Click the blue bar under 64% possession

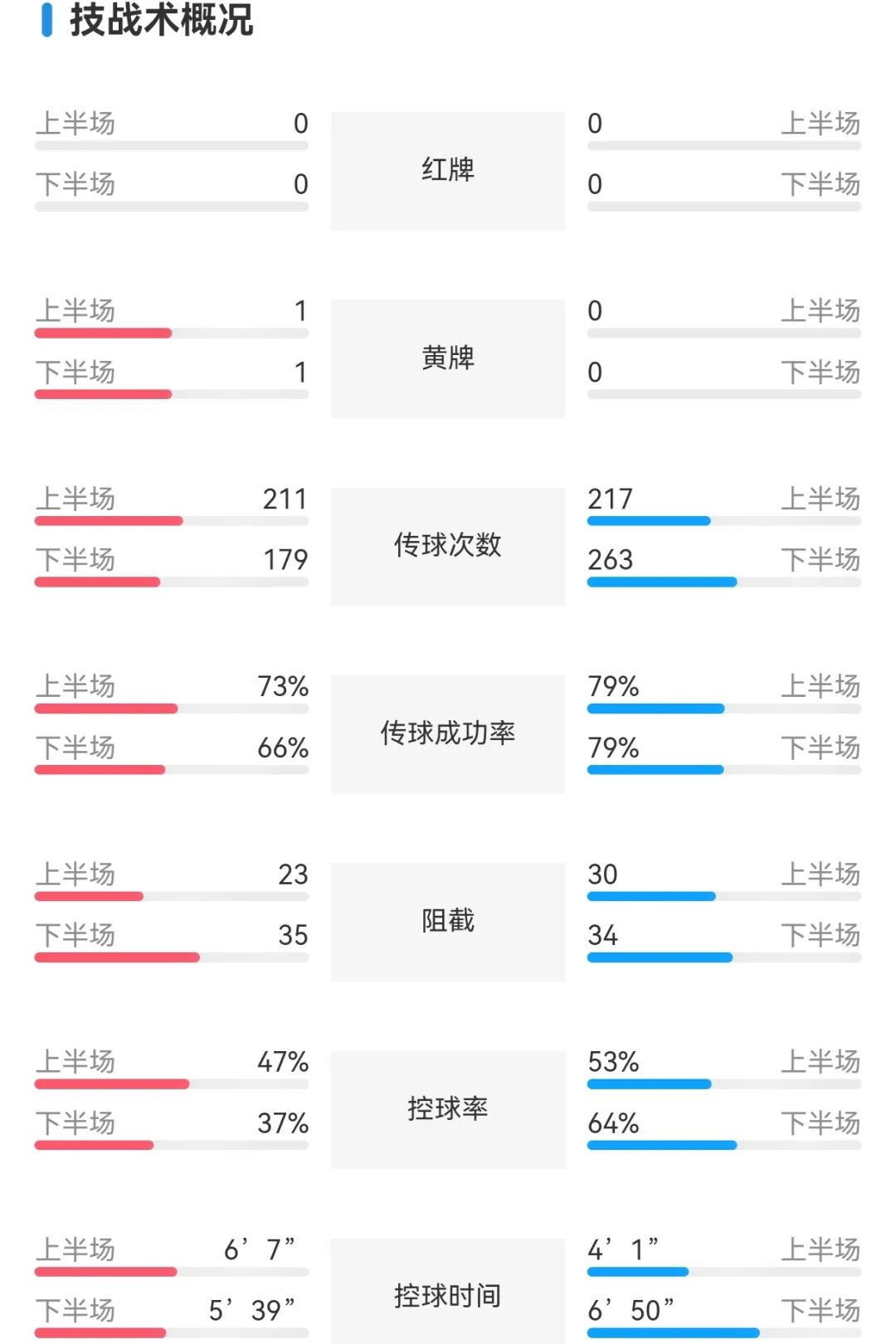coord(661,1146)
